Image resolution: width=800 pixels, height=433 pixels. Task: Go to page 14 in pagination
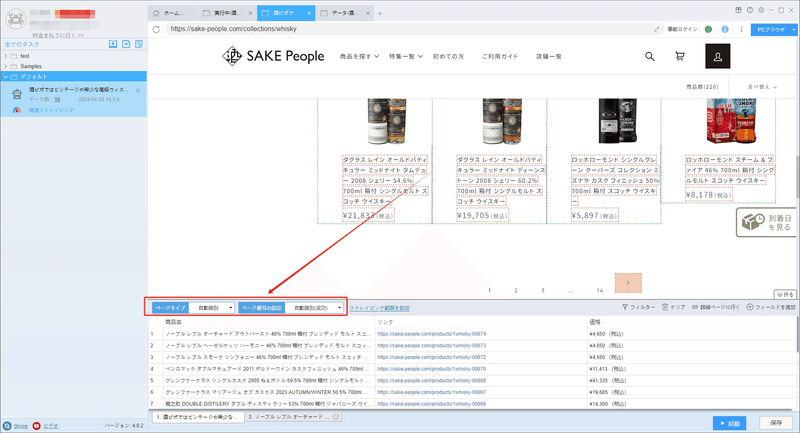point(600,290)
